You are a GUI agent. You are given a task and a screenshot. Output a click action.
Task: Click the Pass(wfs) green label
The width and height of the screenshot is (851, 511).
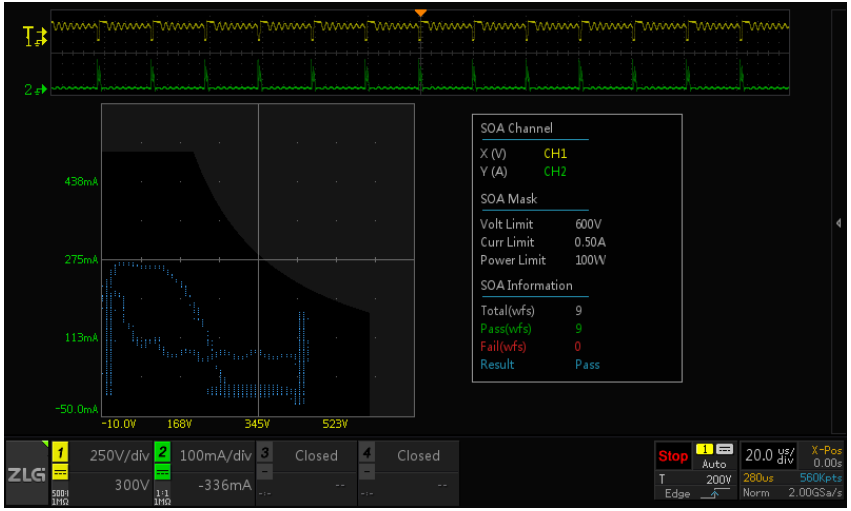coord(506,329)
